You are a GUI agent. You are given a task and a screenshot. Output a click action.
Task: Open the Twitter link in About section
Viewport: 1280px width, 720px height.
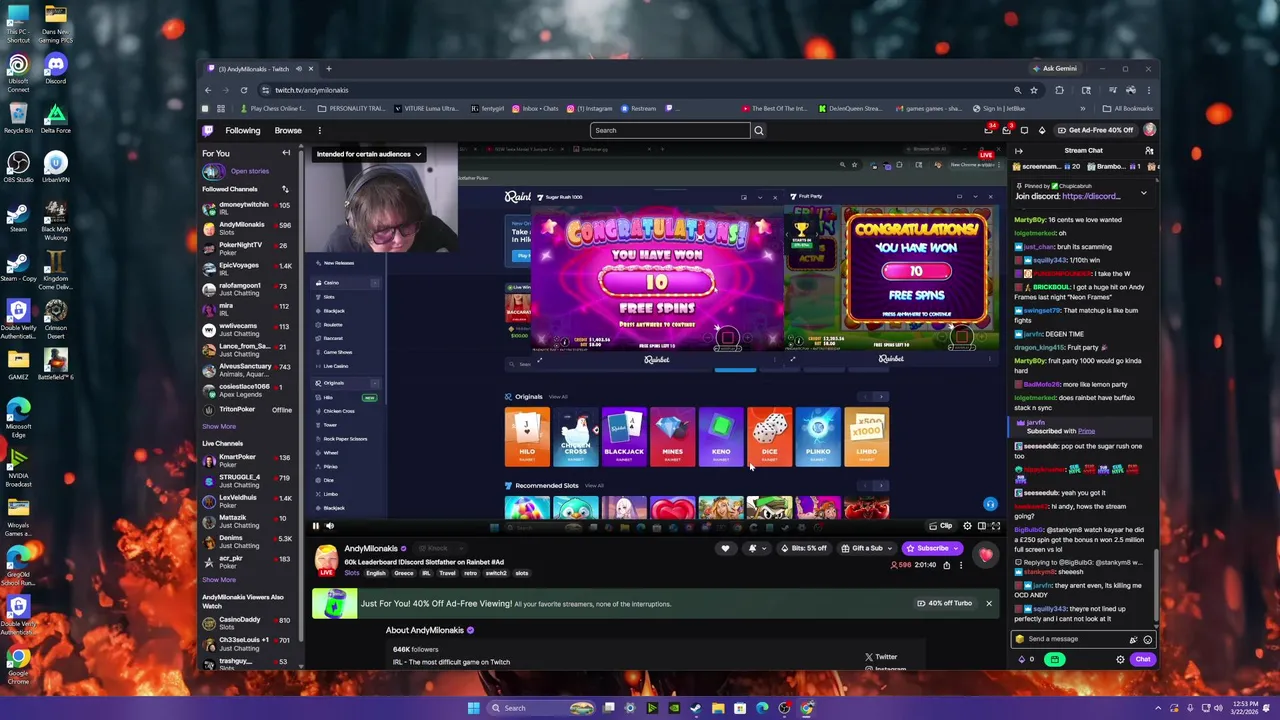[881, 657]
